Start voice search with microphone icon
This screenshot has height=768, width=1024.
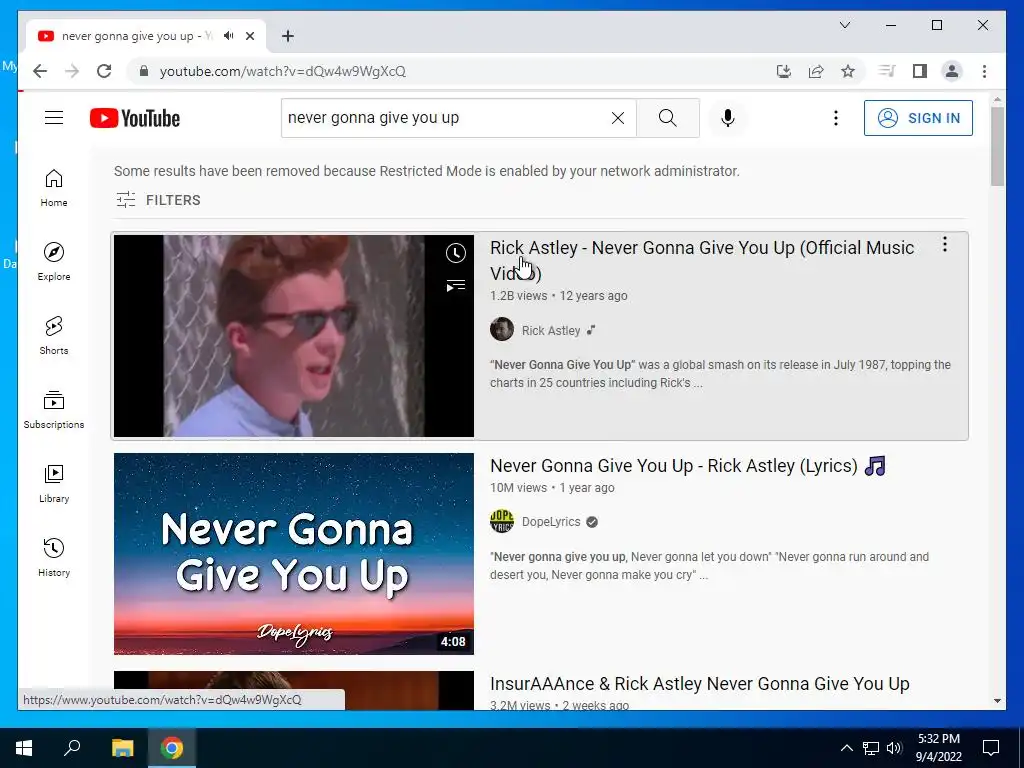coord(728,118)
